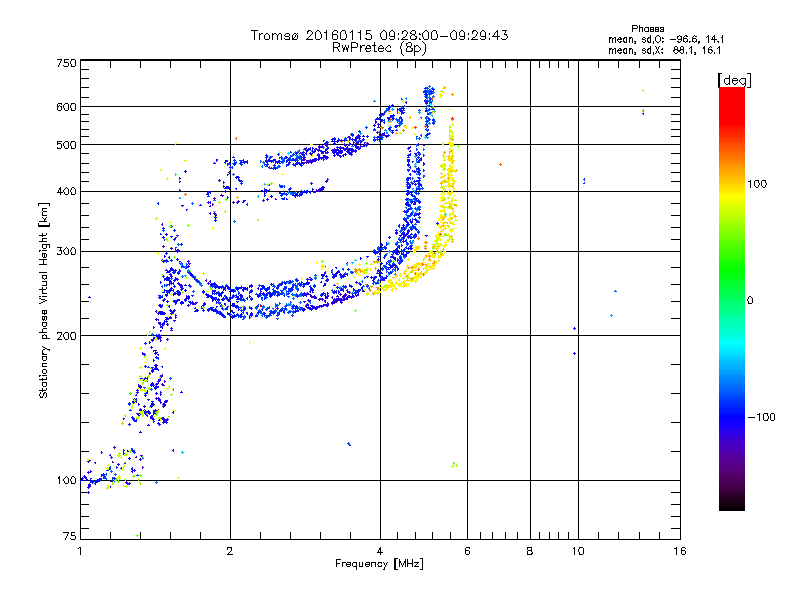The height and width of the screenshot is (600, 800).
Task: Click x-axis tick label '10'
Action: click(x=578, y=551)
